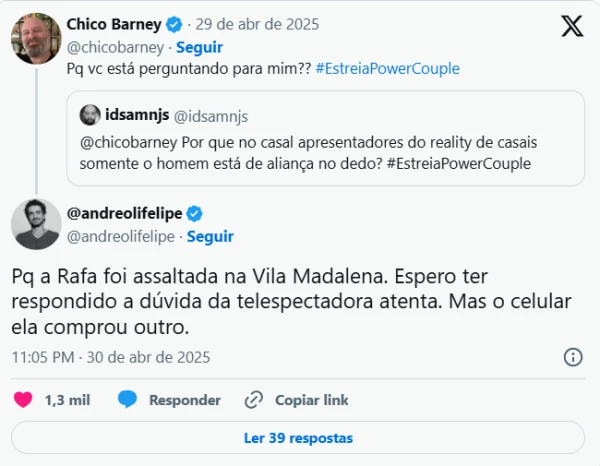Open andreolifelipe's profile picture
This screenshot has width=600, height=466.
[x=35, y=223]
